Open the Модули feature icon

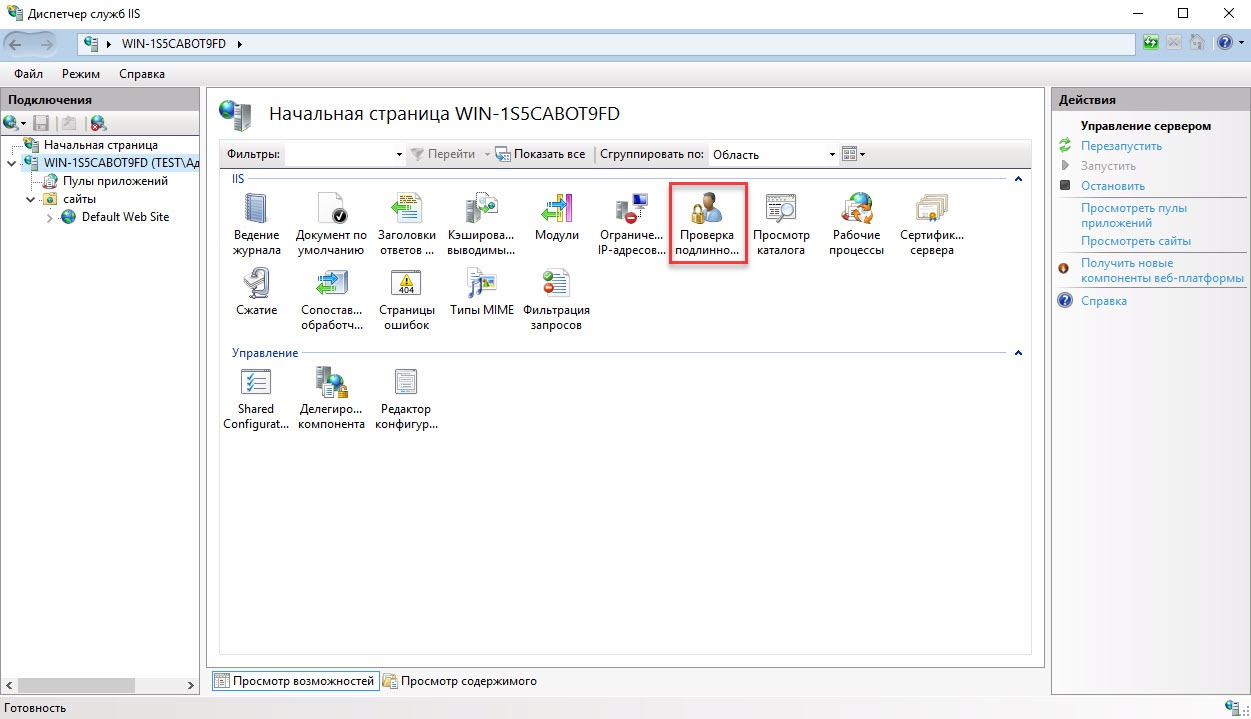coord(557,218)
